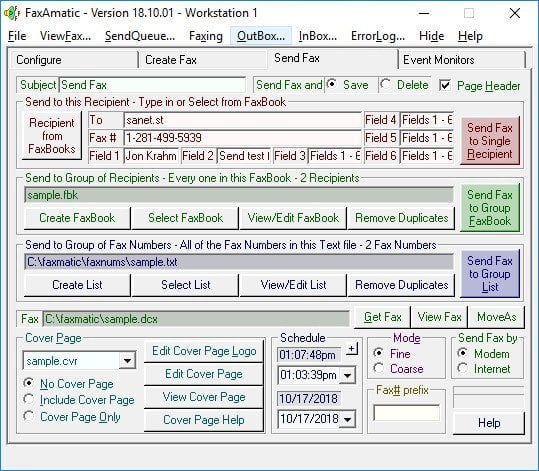Select the Delete radio option
This screenshot has width=539, height=471.
tap(404, 85)
